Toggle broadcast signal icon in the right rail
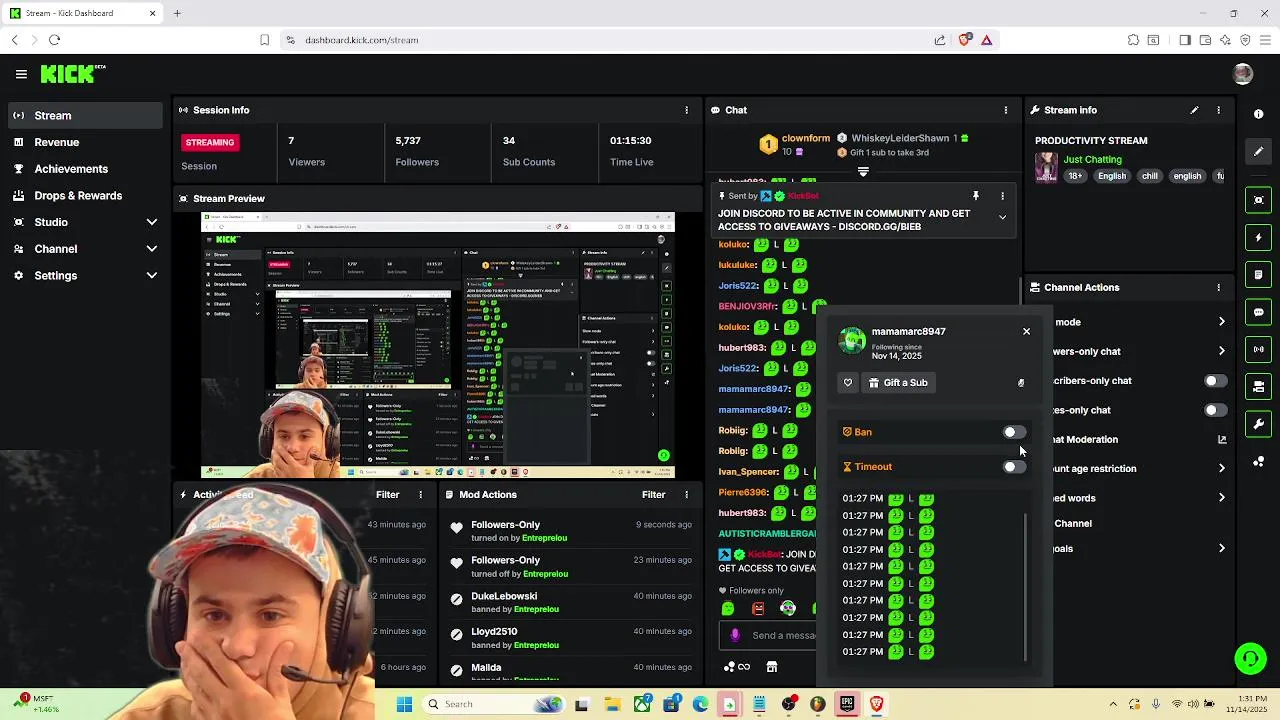This screenshot has height=720, width=1280. [1259, 349]
